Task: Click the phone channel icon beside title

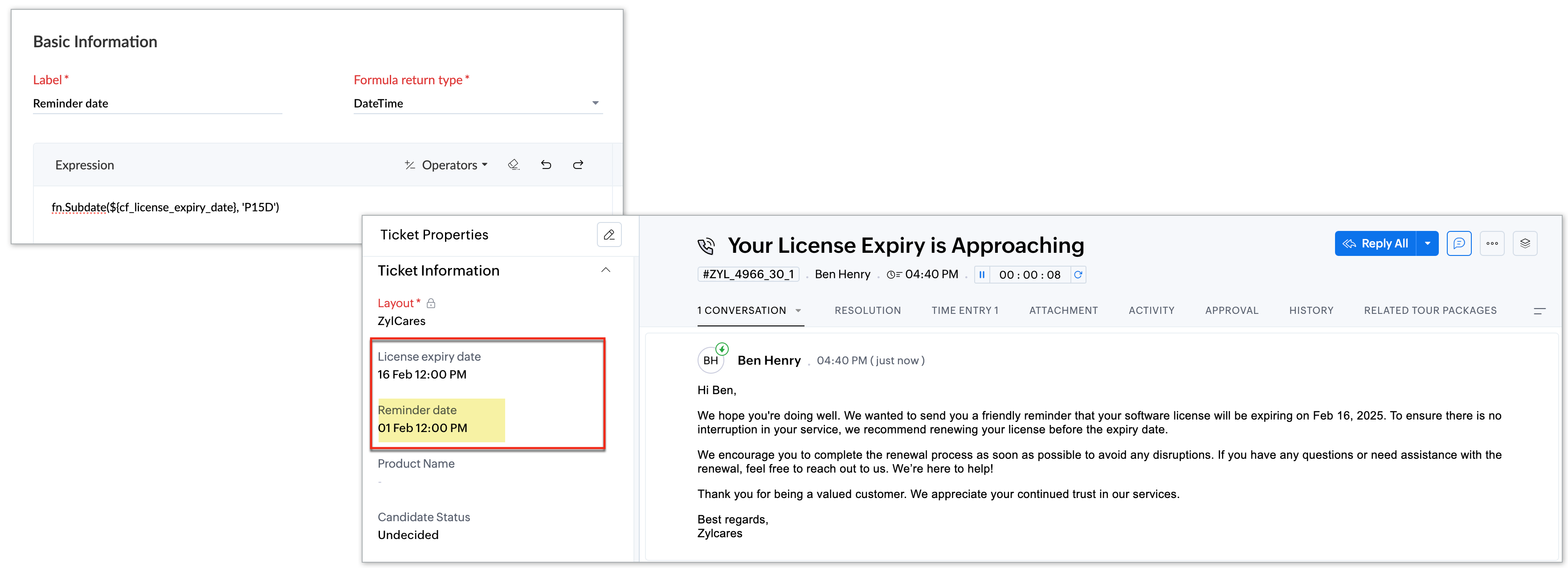Action: point(706,246)
